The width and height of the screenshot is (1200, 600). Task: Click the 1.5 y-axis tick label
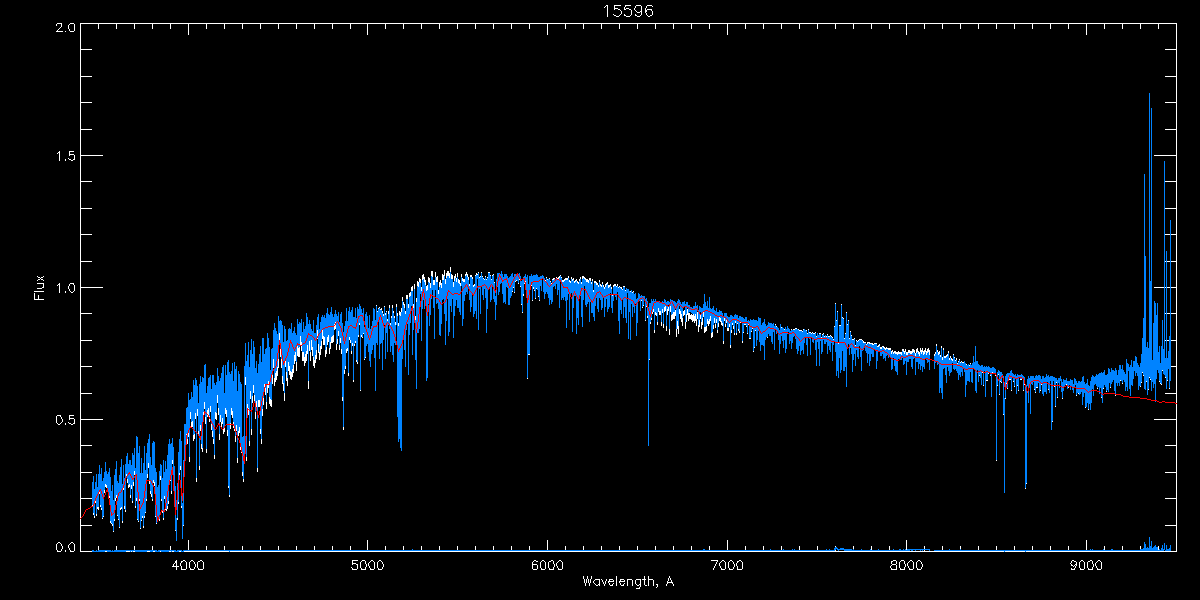[x=63, y=157]
